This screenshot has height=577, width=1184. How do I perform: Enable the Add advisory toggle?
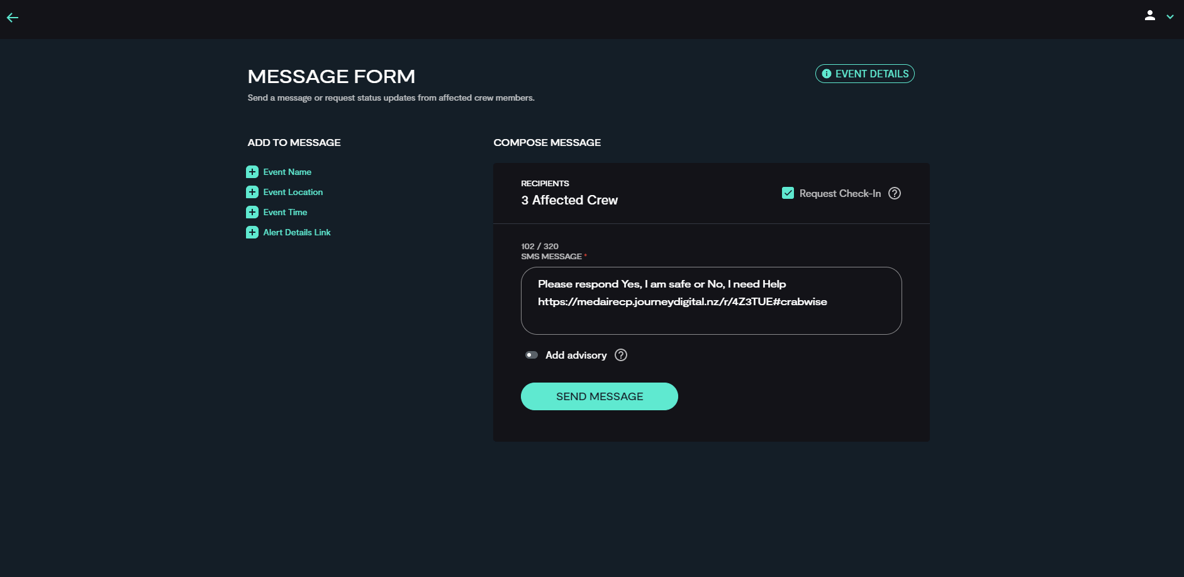(x=530, y=355)
